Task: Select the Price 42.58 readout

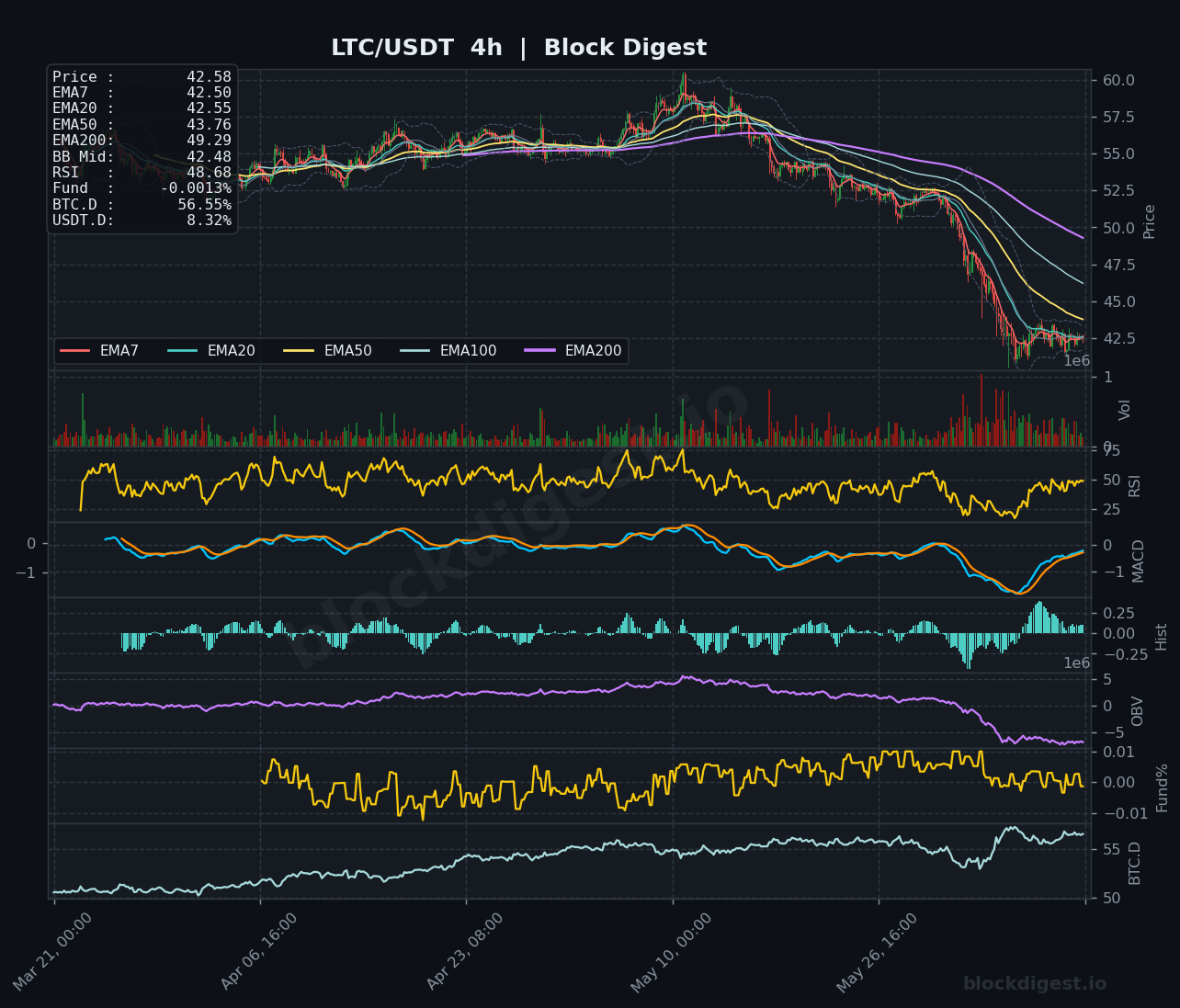Action: coord(142,77)
